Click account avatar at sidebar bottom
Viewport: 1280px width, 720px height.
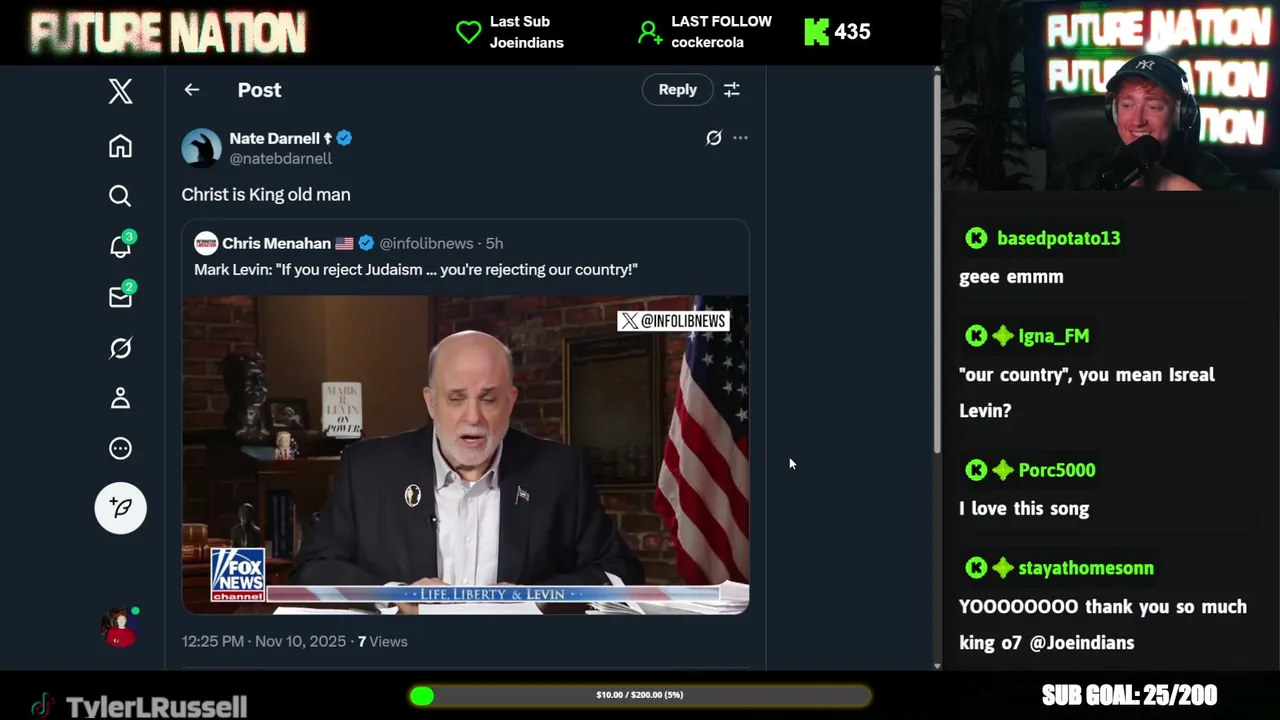[120, 628]
